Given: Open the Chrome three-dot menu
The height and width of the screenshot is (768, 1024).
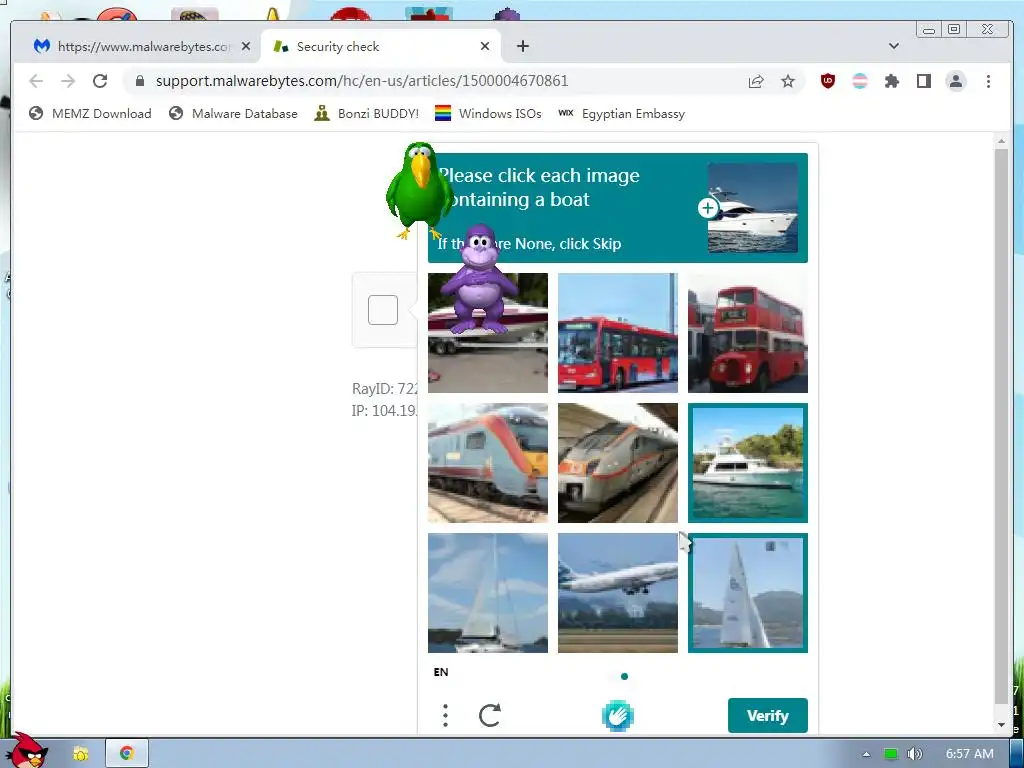Looking at the screenshot, I should pos(988,81).
